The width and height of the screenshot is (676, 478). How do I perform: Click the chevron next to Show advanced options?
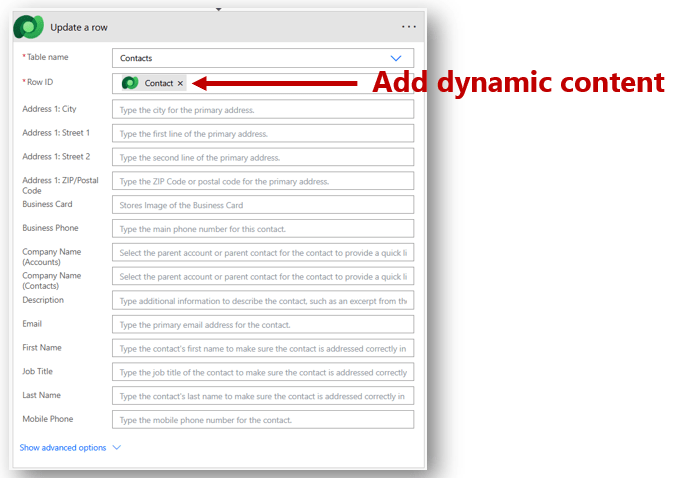pyautogui.click(x=117, y=448)
